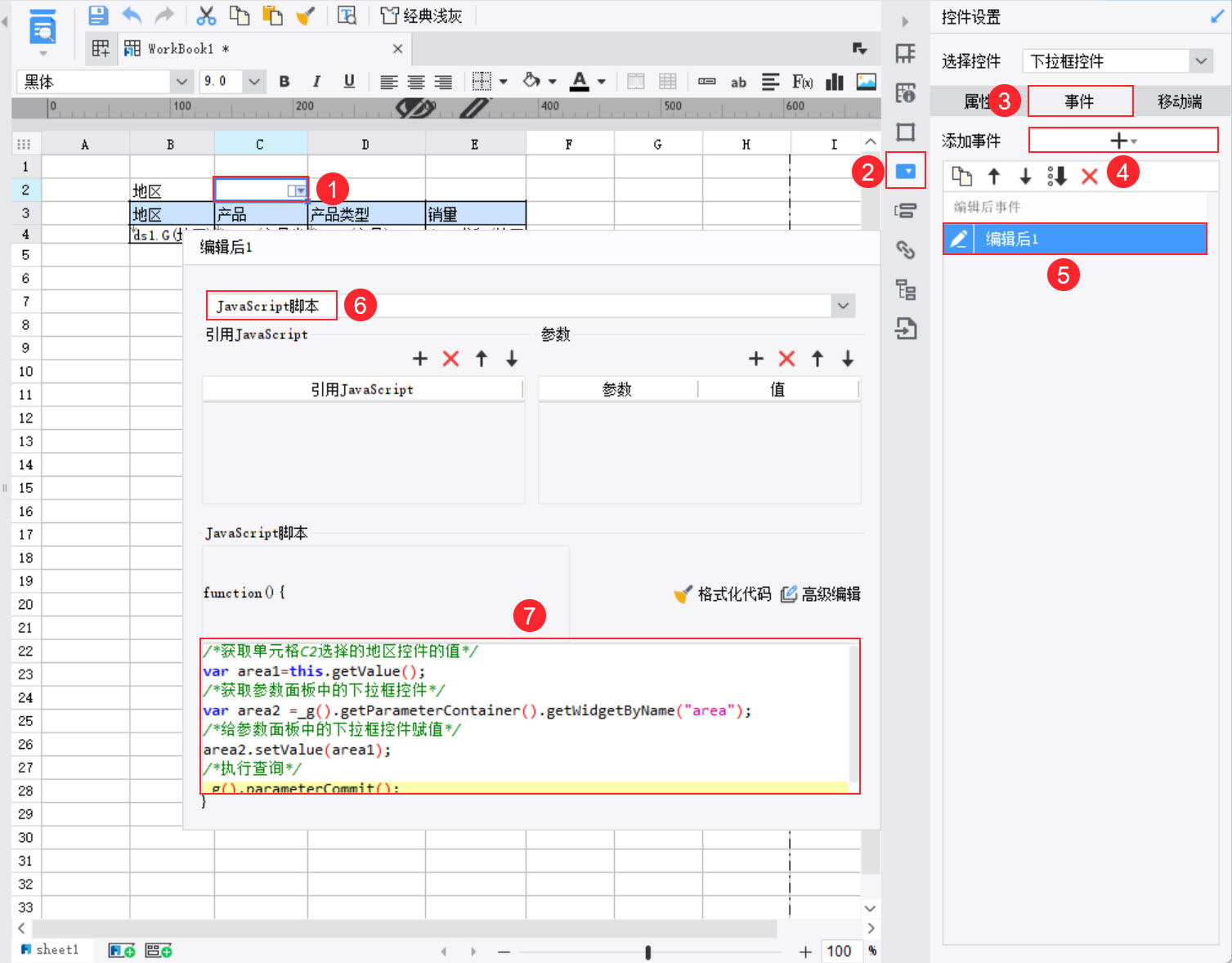Open 高级编辑 advanced editor

(821, 594)
